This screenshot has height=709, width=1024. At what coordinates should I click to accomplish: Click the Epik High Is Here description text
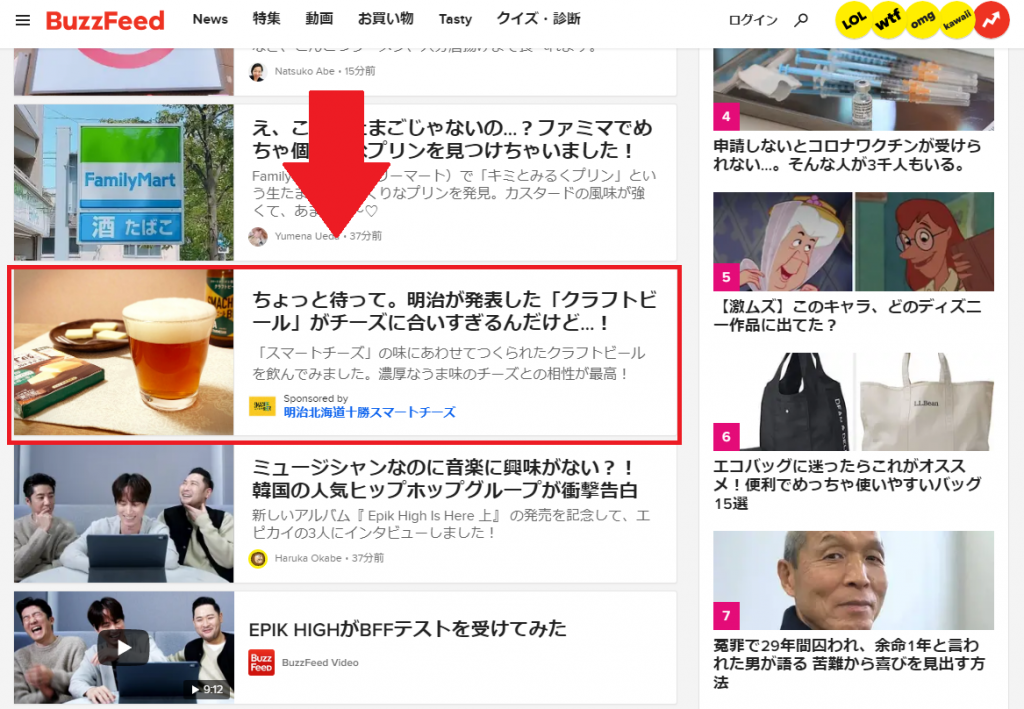click(451, 524)
